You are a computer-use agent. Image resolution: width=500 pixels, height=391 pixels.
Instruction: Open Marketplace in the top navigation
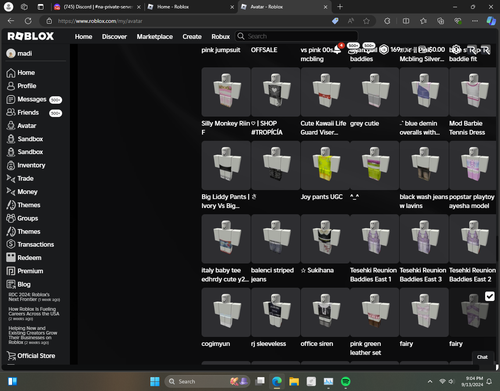pyautogui.click(x=155, y=37)
